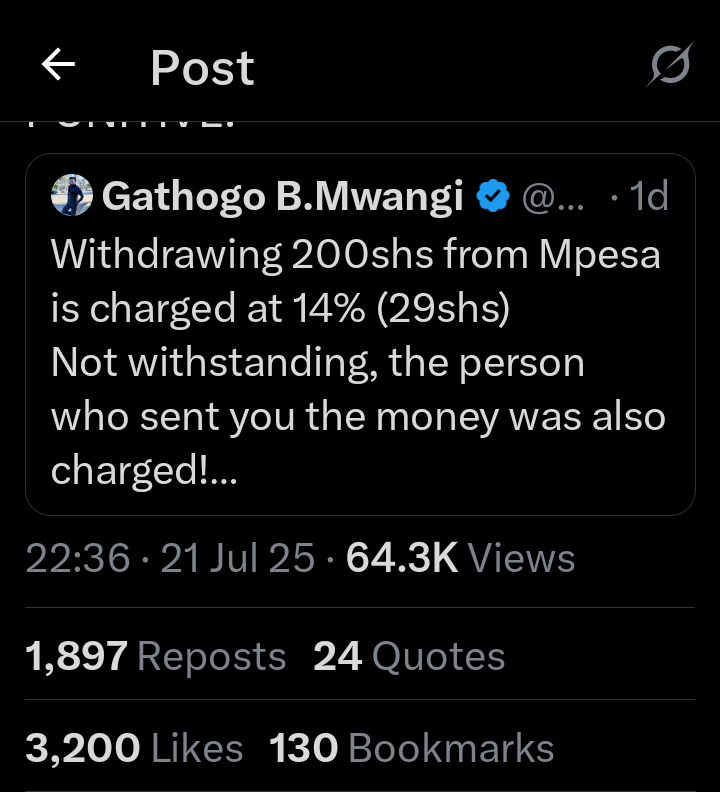Open the 24 Quotes list
The width and height of the screenshot is (720, 792).
pos(409,657)
